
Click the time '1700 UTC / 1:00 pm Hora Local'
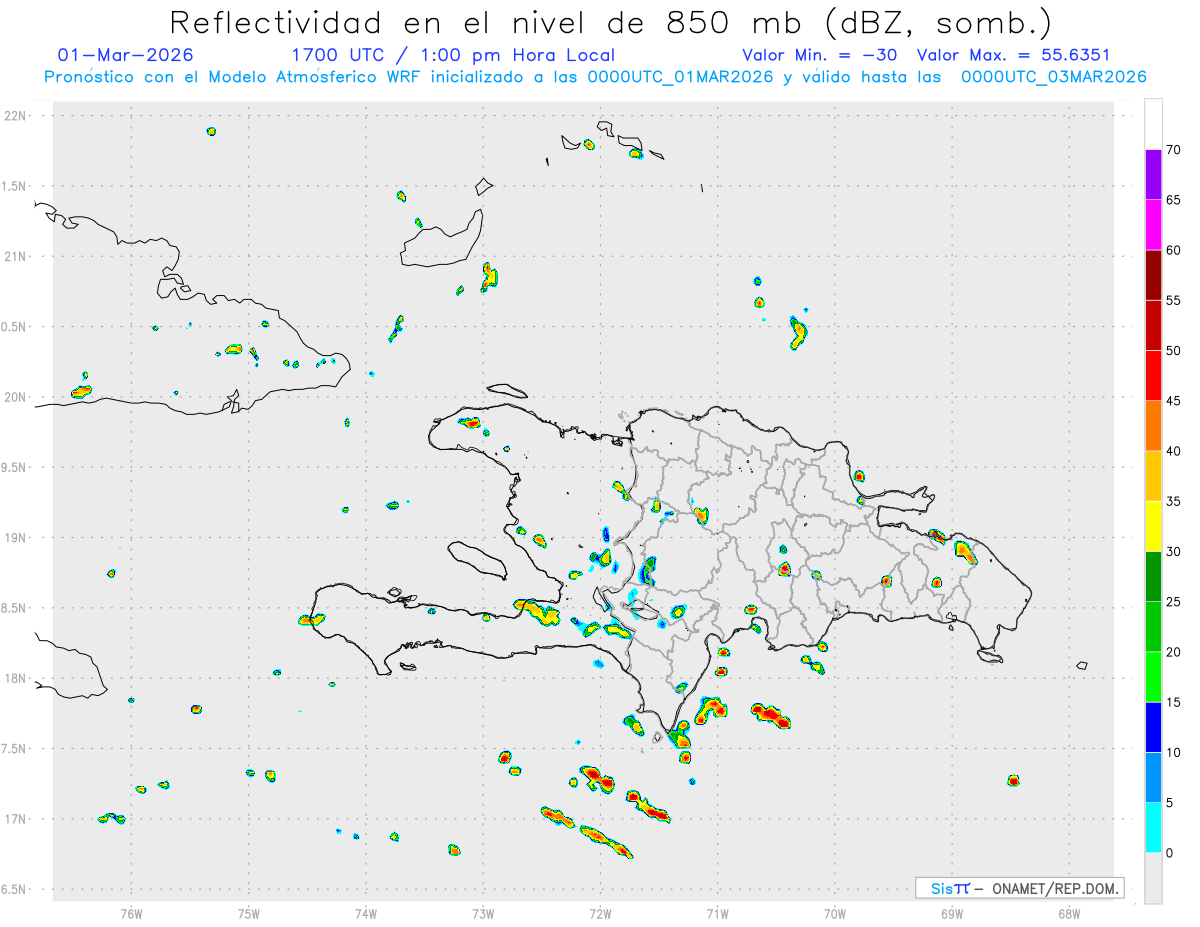pos(453,55)
